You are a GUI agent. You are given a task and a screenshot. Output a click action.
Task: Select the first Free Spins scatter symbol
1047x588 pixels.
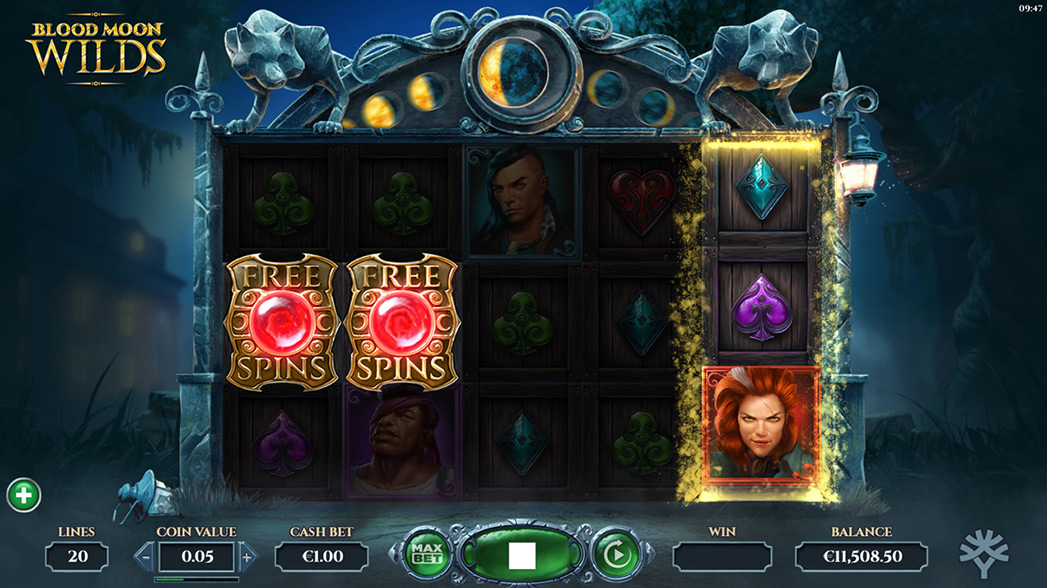point(282,321)
